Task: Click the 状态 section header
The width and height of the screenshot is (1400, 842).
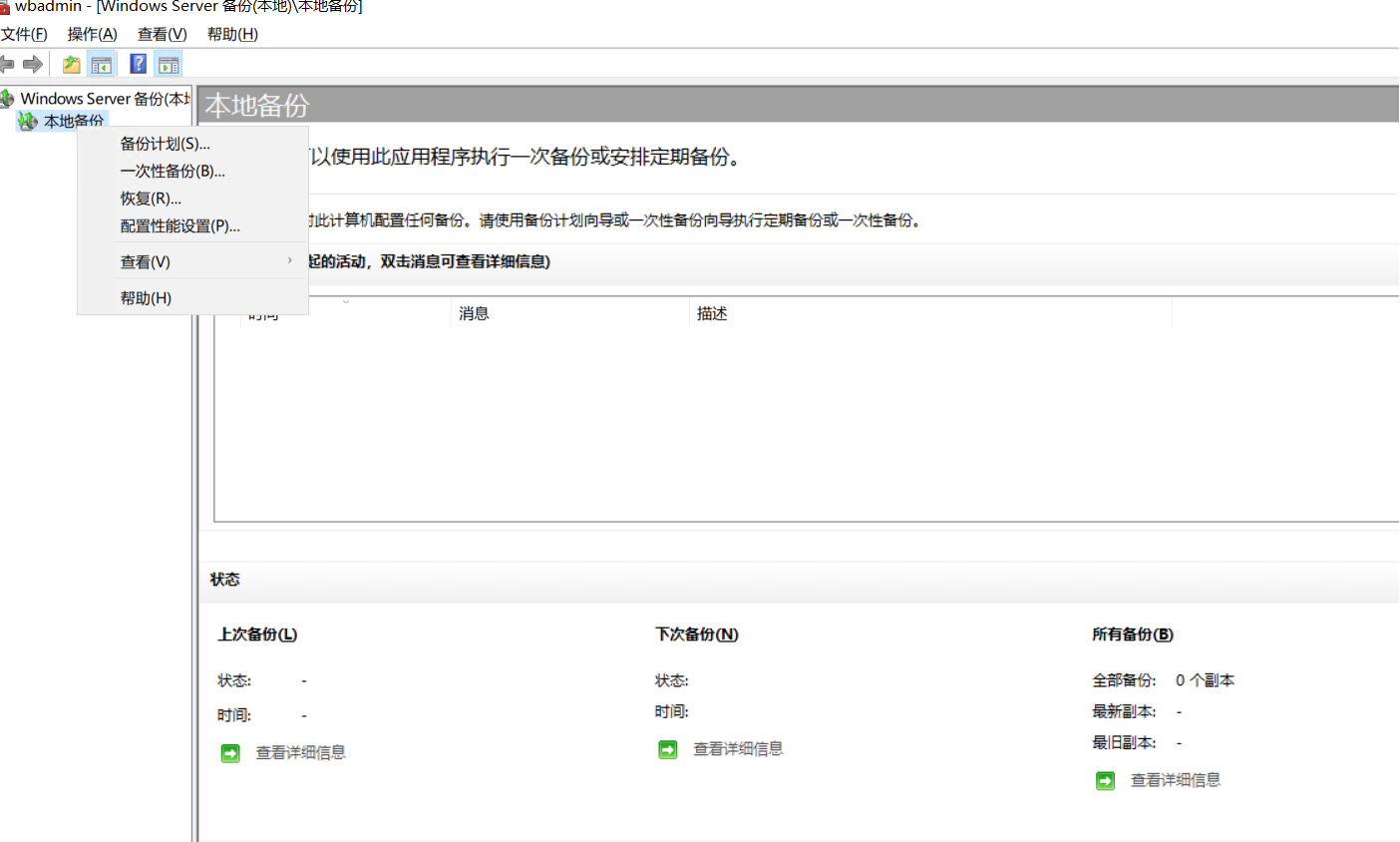Action: [225, 580]
